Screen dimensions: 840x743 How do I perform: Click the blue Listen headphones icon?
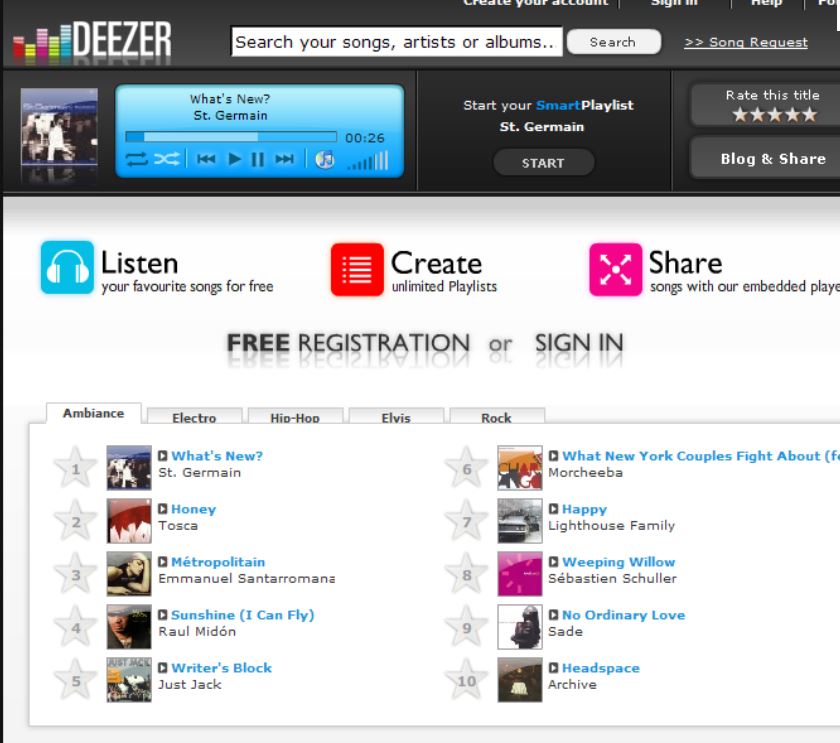point(68,267)
